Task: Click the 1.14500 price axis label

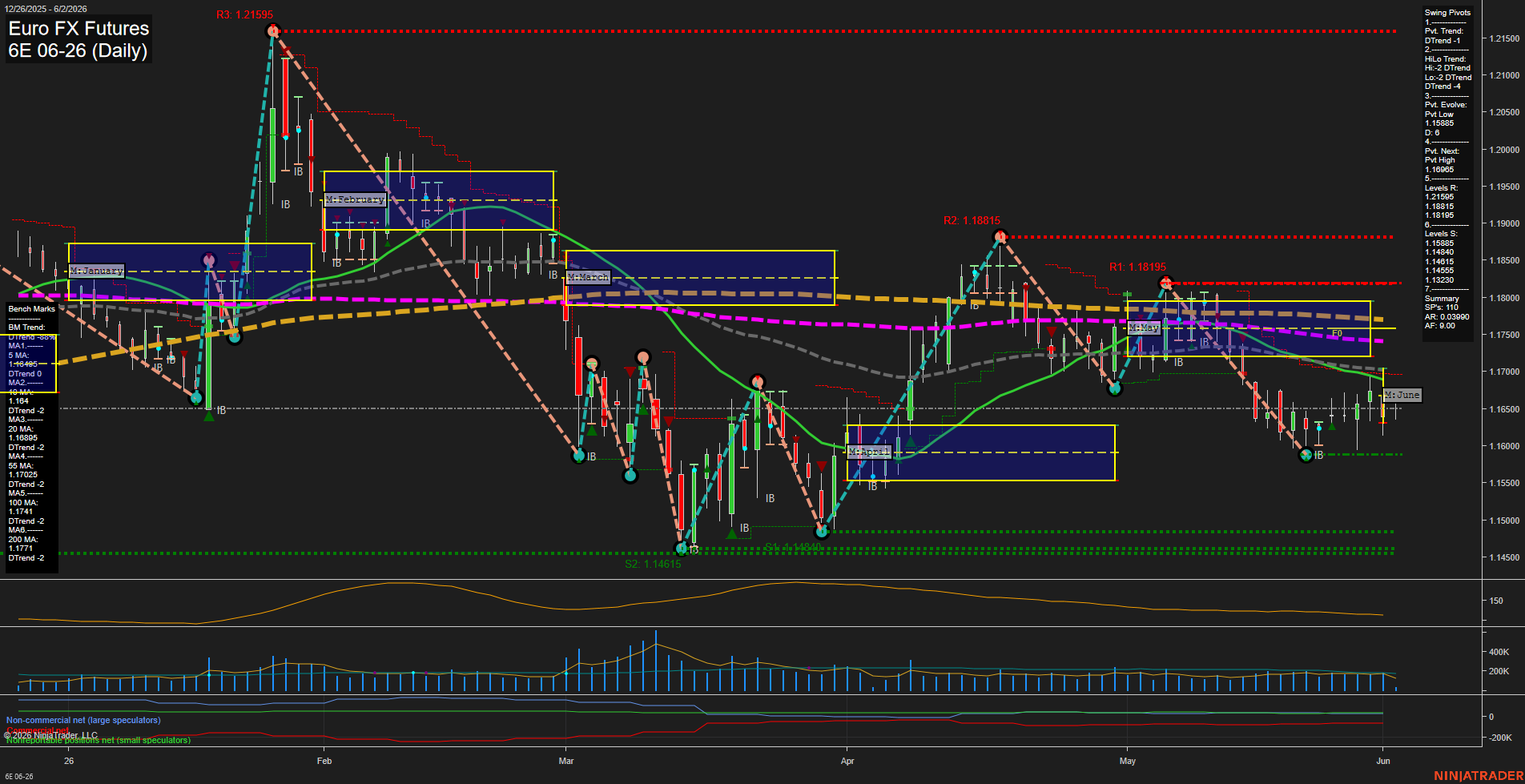Action: [x=1503, y=557]
